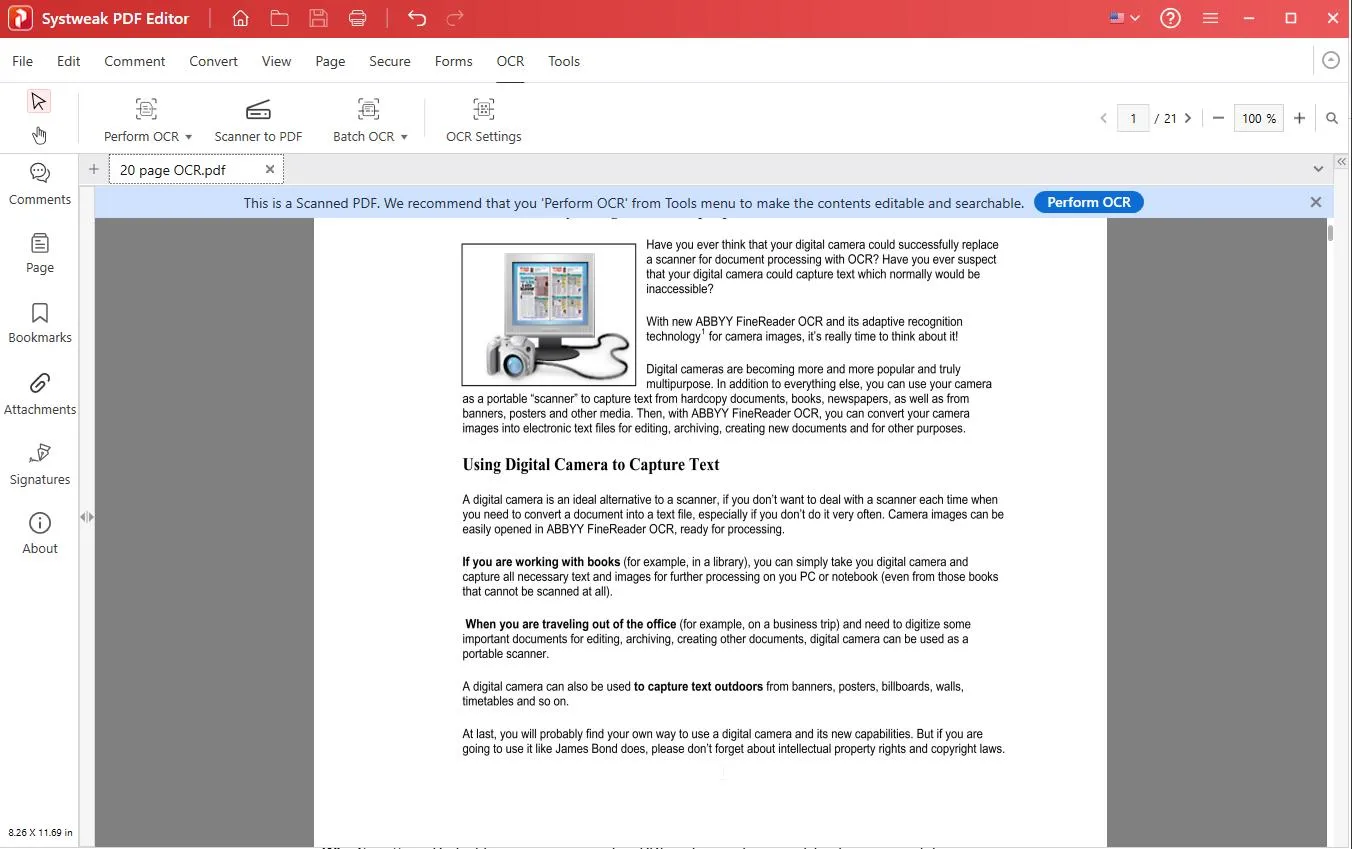
Task: Click the camera and monitor illustration
Action: point(549,314)
